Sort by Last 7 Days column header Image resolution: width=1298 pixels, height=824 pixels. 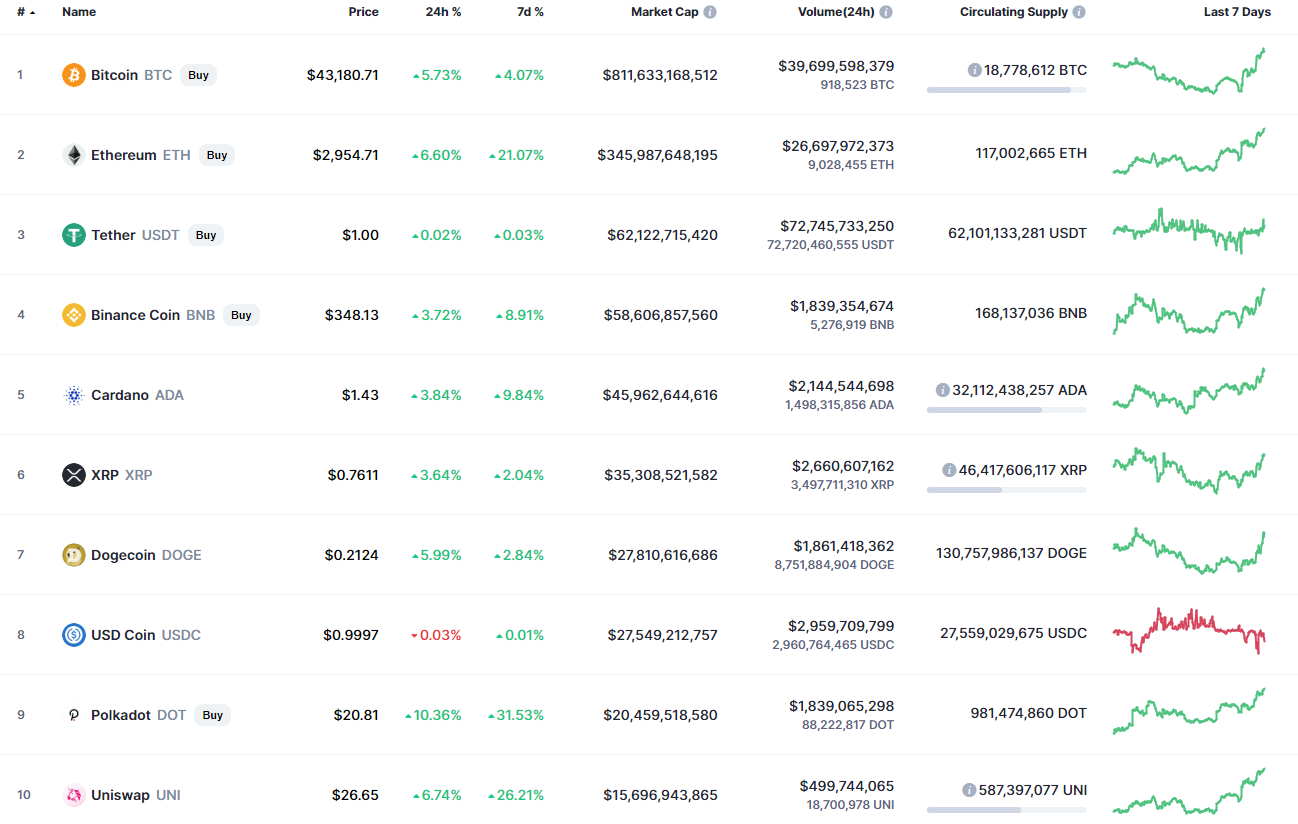tap(1237, 12)
